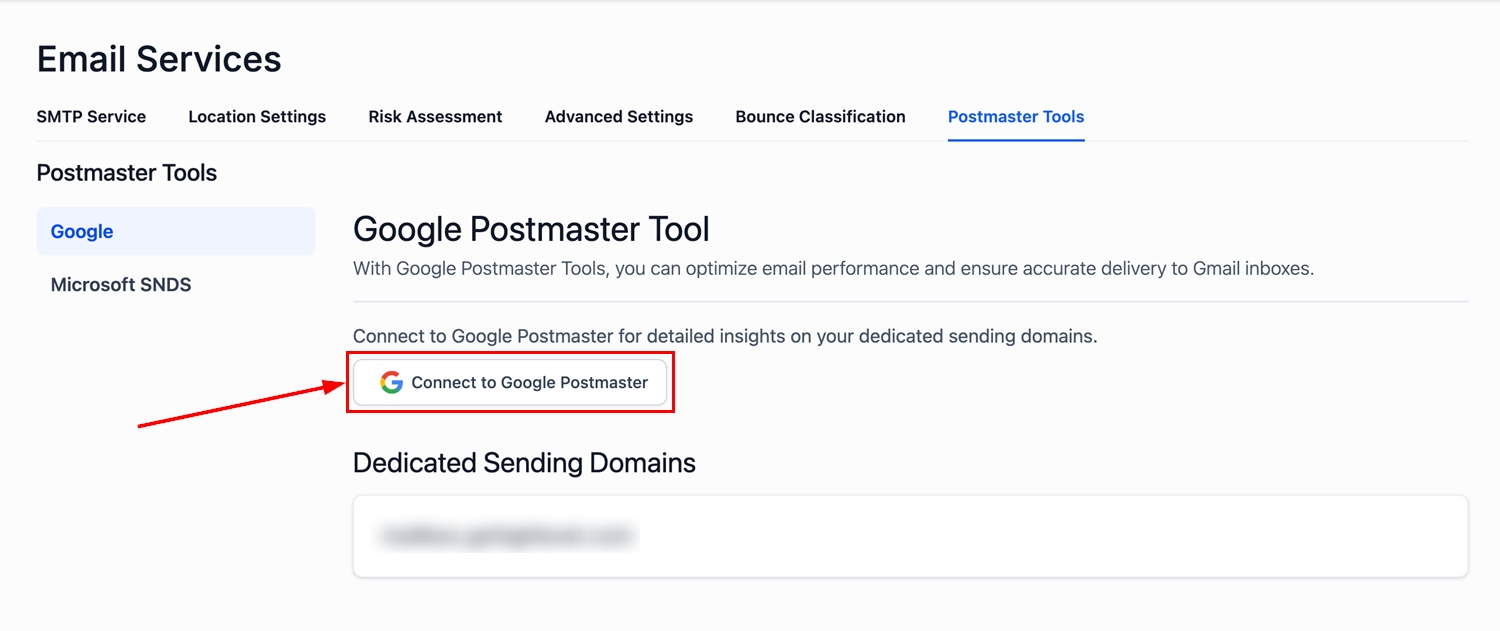Select Google in the Postmaster sidebar
The height and width of the screenshot is (631, 1500).
(x=82, y=232)
